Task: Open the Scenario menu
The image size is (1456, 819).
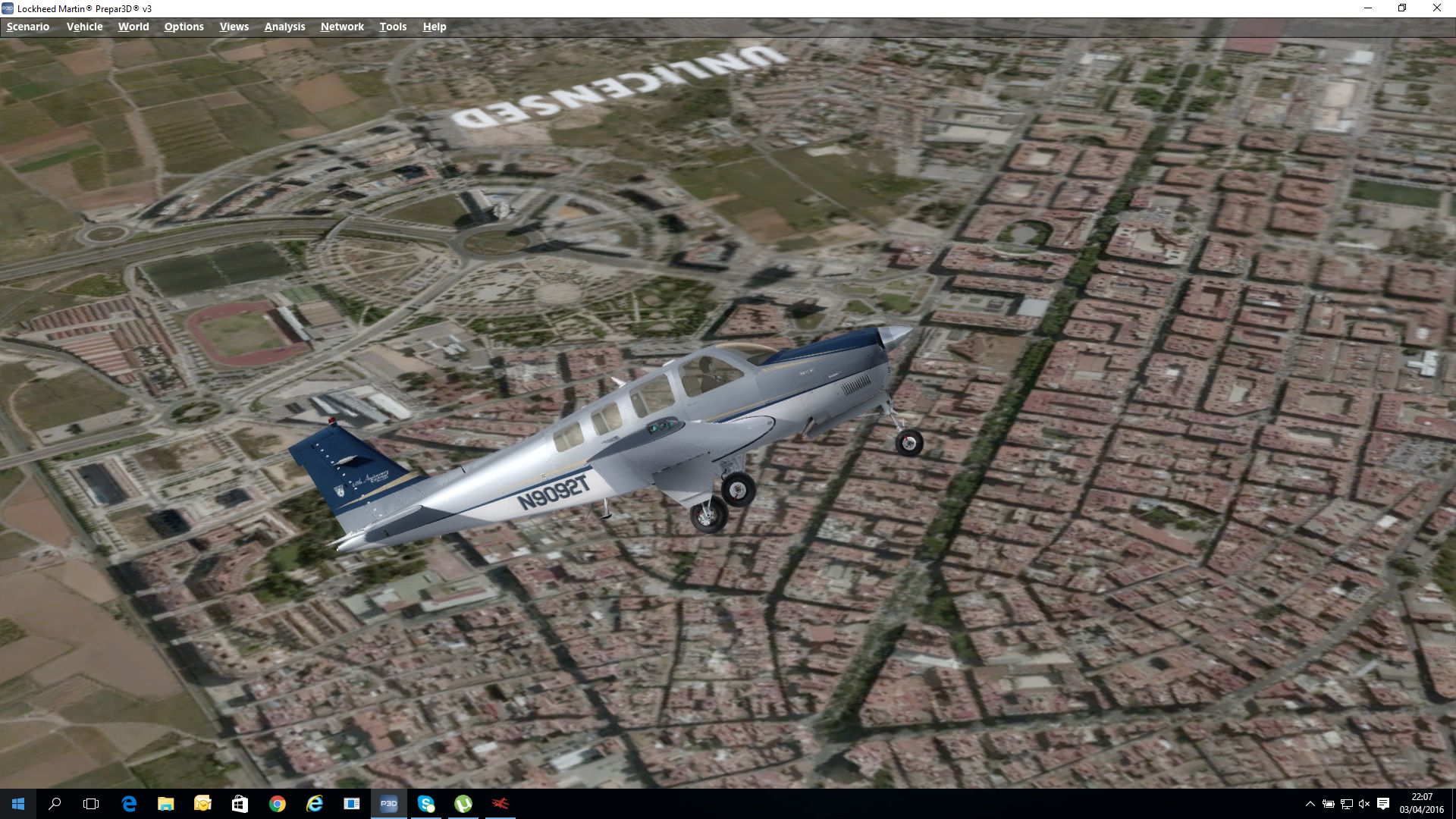Action: point(28,27)
